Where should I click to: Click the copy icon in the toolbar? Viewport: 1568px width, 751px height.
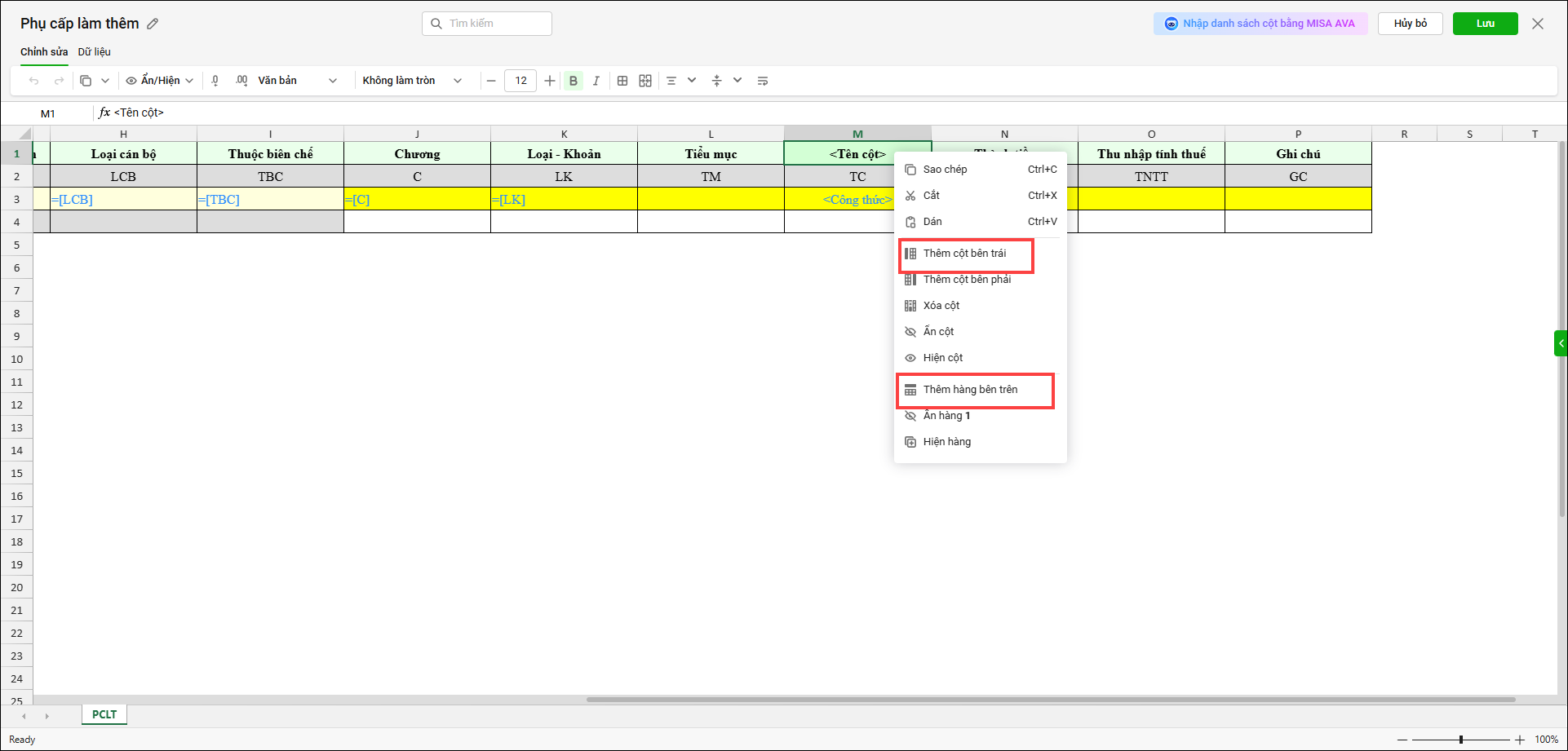click(86, 81)
